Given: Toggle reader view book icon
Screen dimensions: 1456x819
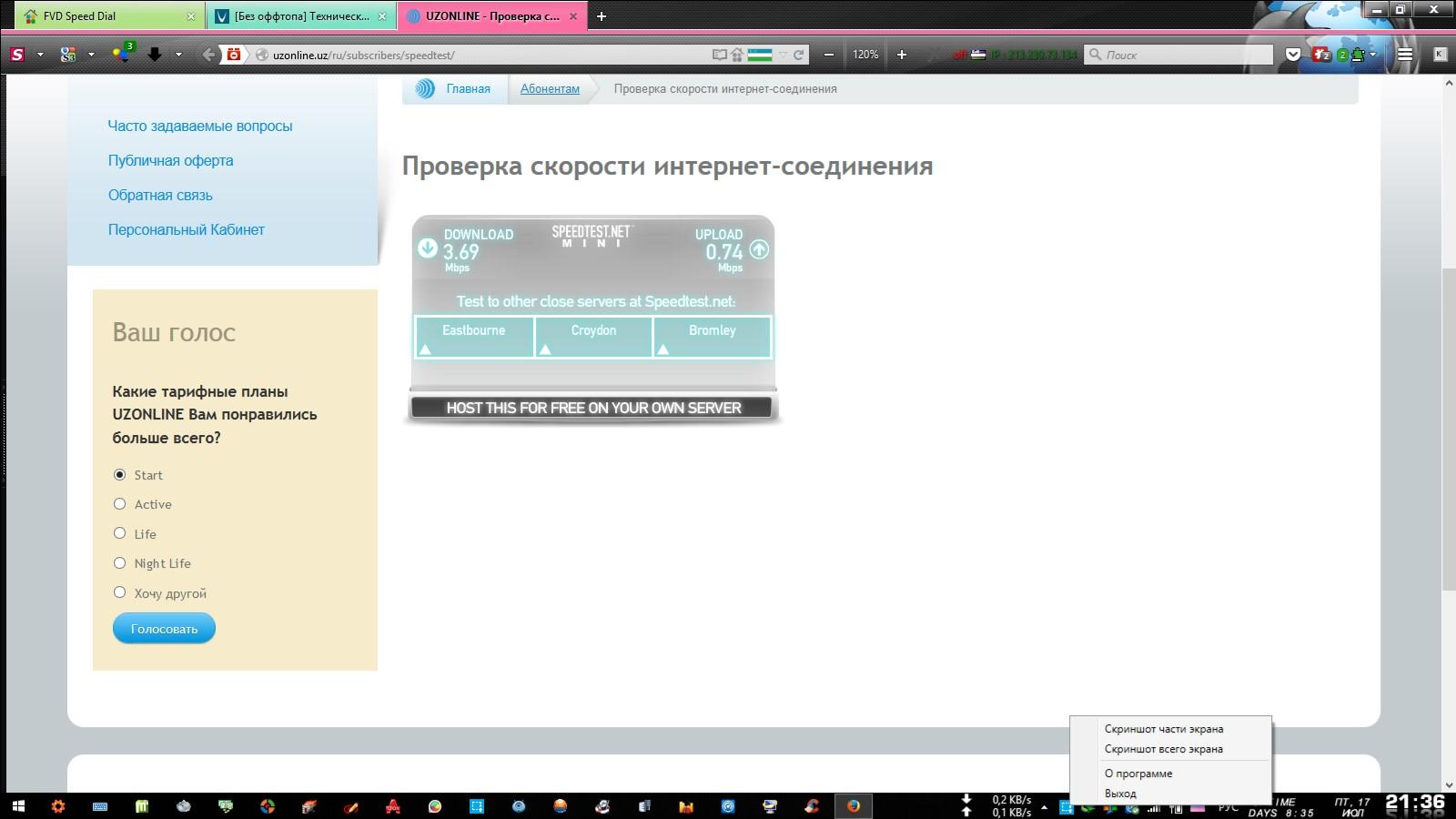Looking at the screenshot, I should pos(719,55).
